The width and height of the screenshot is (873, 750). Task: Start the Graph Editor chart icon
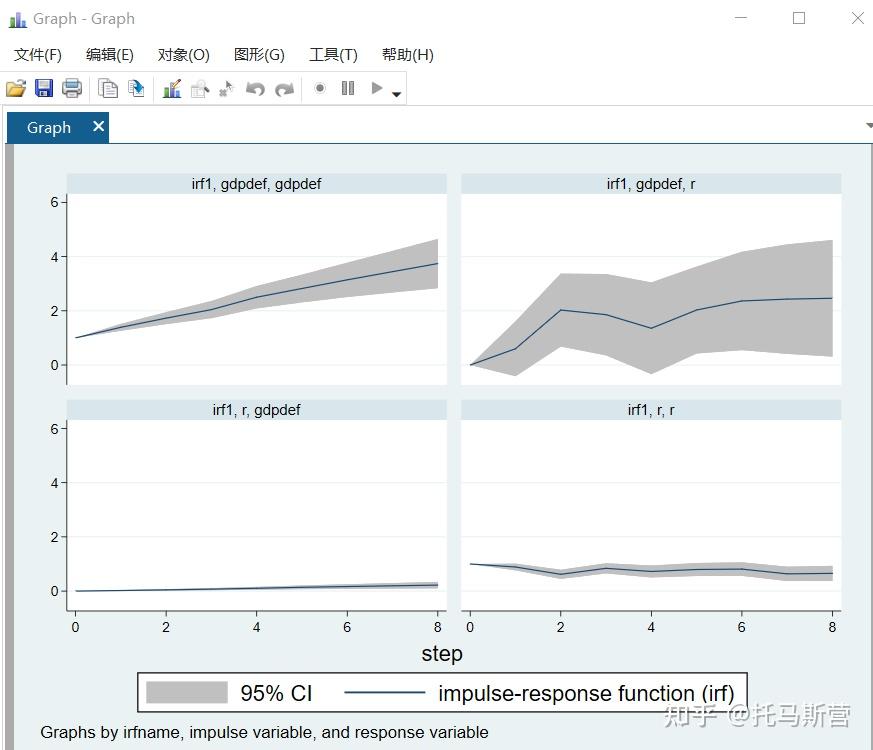tap(172, 89)
